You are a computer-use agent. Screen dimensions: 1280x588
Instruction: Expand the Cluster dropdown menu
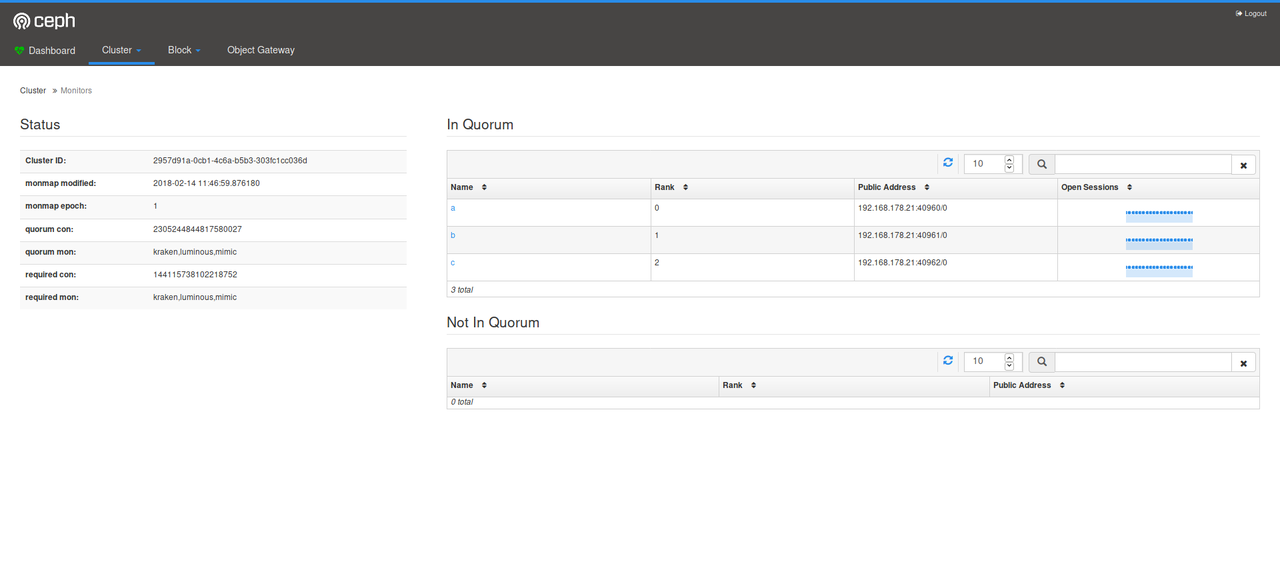[x=121, y=50]
